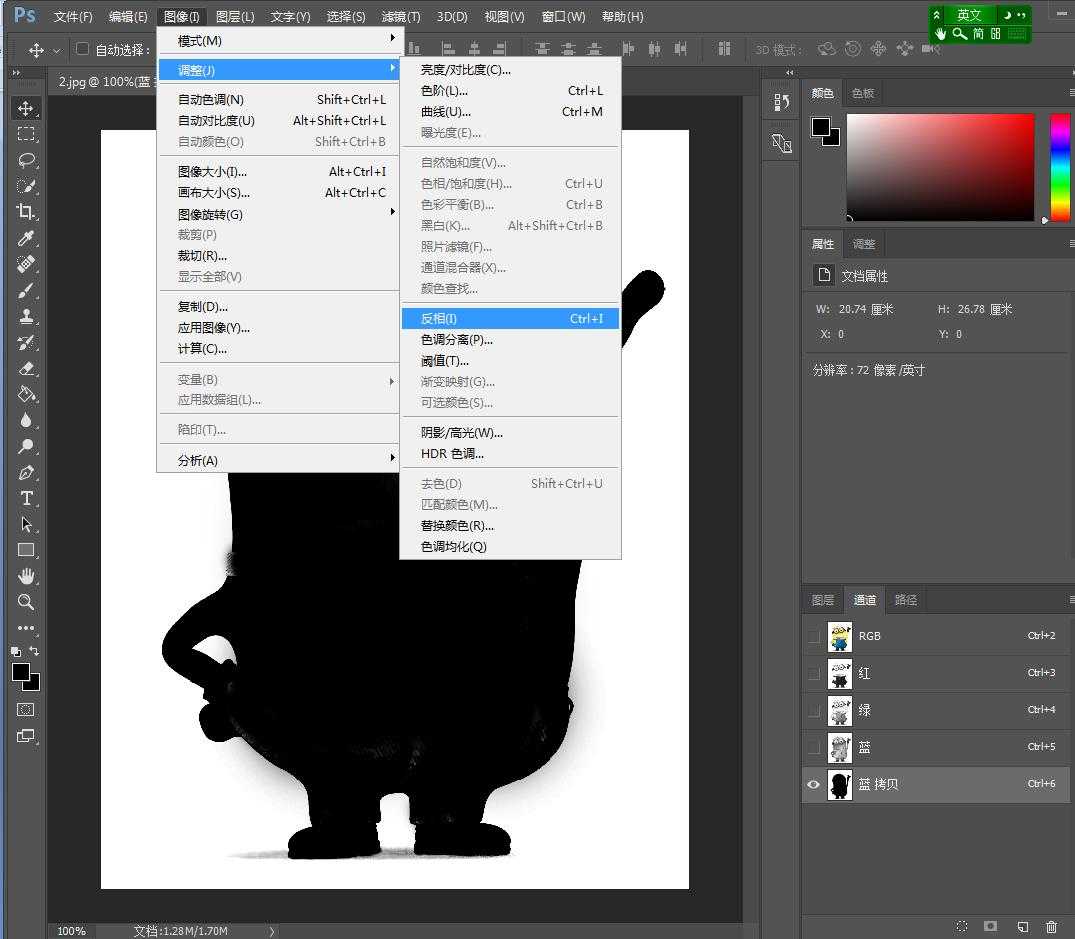Image resolution: width=1075 pixels, height=939 pixels.
Task: Select the Hand tool
Action: click(x=26, y=576)
